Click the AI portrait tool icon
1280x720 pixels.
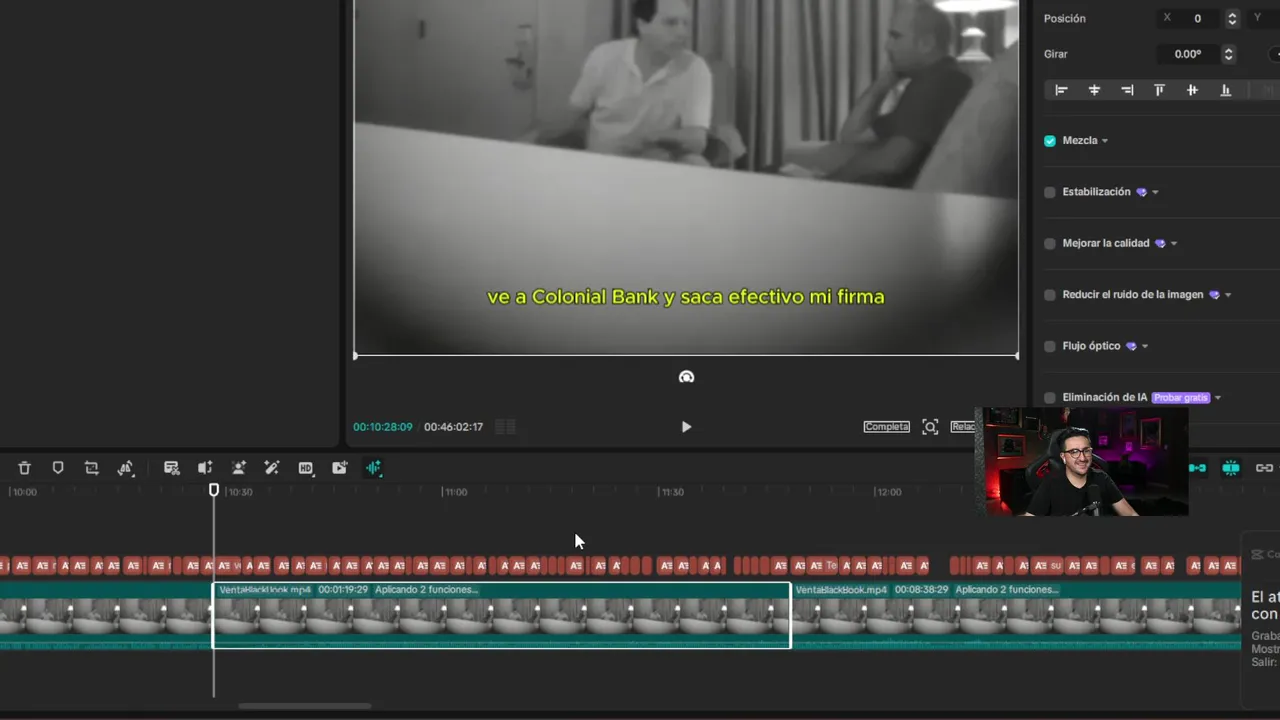point(239,468)
